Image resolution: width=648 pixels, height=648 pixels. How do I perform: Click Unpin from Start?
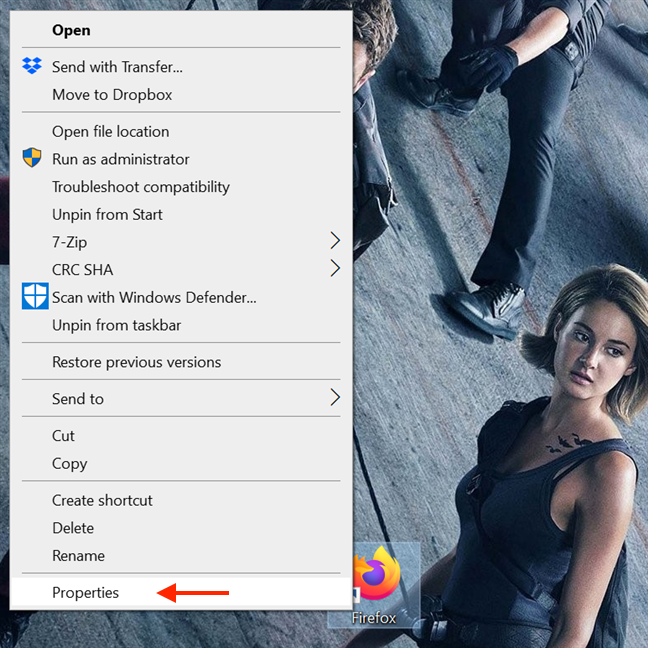tap(181, 214)
